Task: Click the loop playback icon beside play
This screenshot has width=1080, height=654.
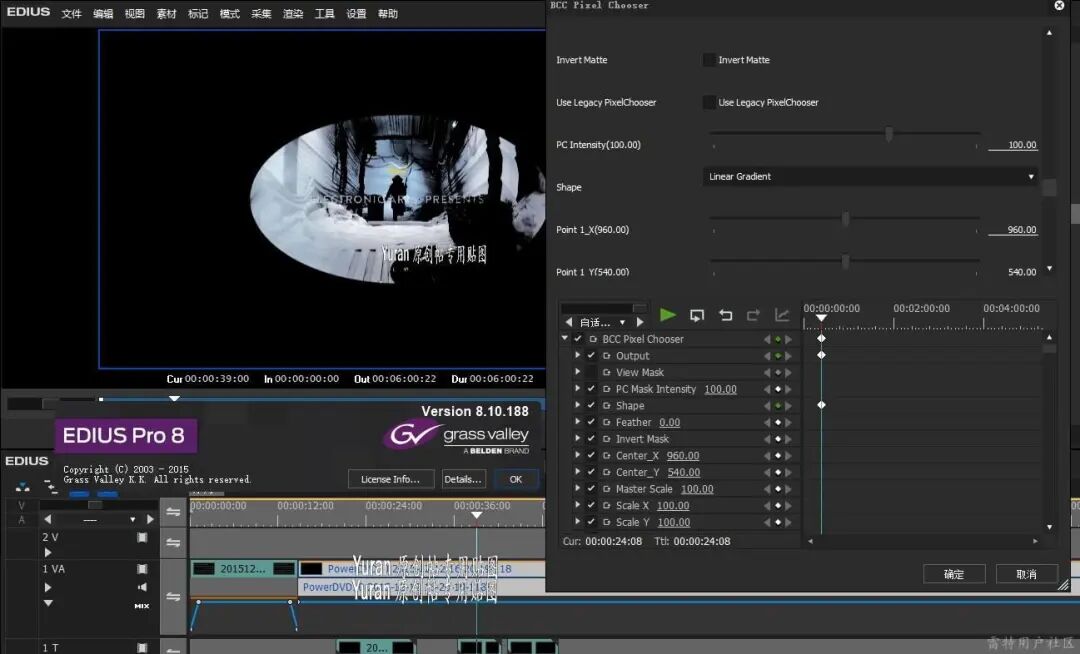Action: (697, 315)
